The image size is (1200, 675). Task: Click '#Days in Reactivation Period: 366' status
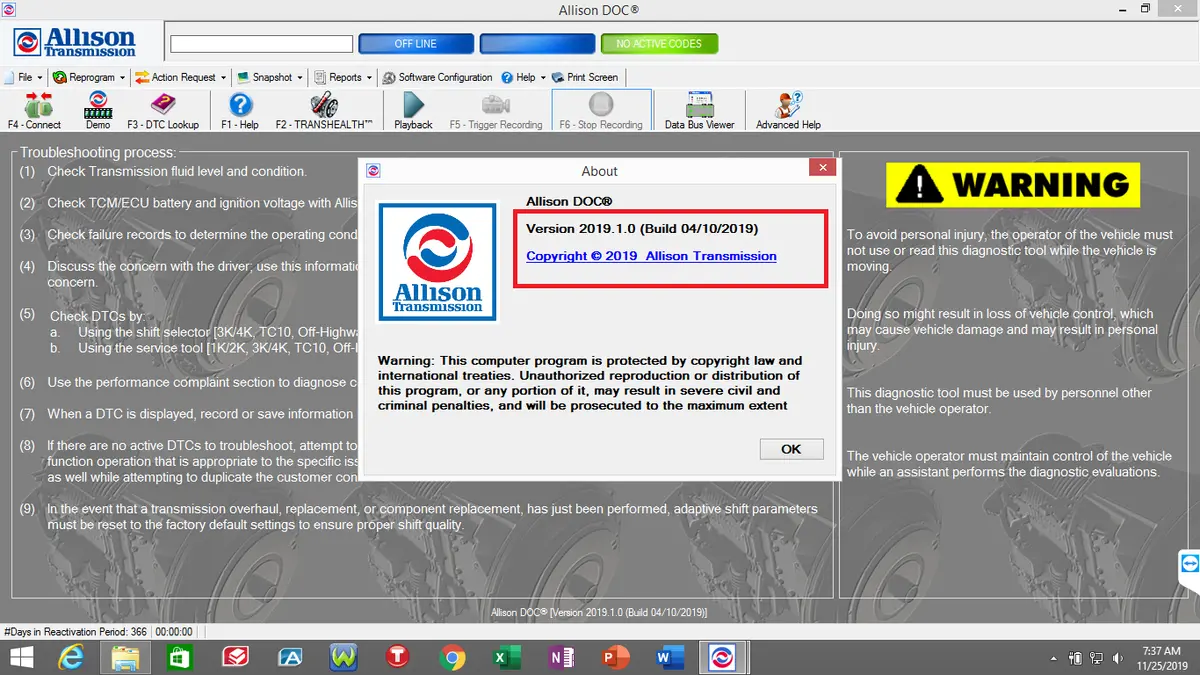pos(76,632)
